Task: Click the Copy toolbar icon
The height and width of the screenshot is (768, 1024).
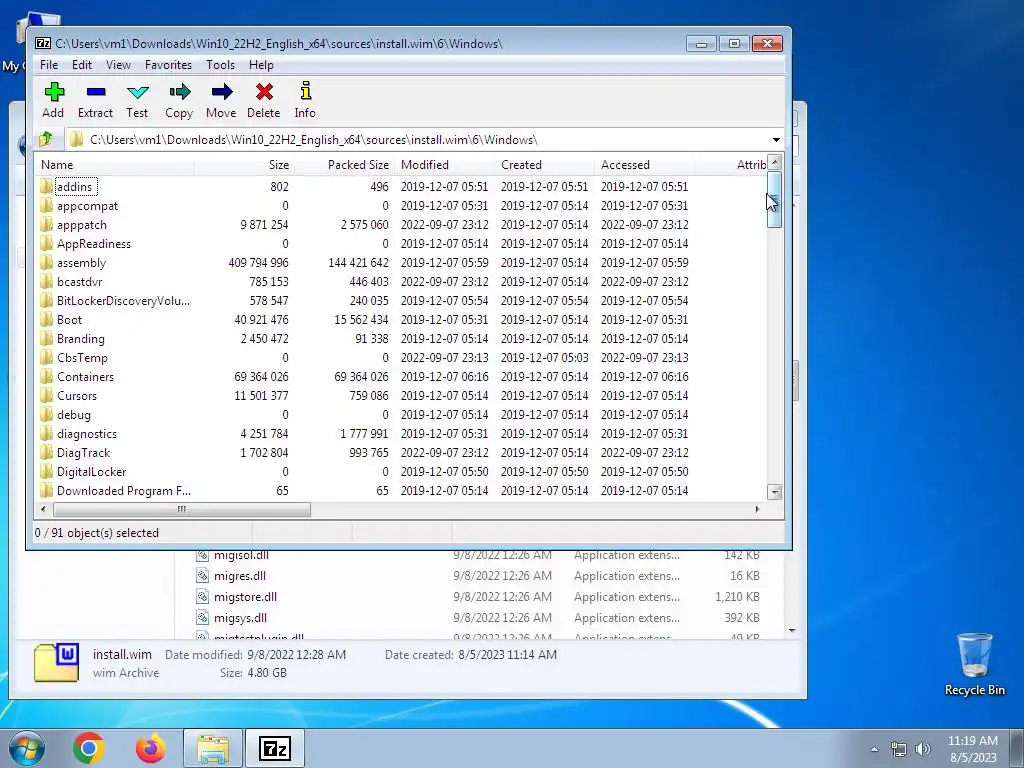Action: [x=179, y=92]
